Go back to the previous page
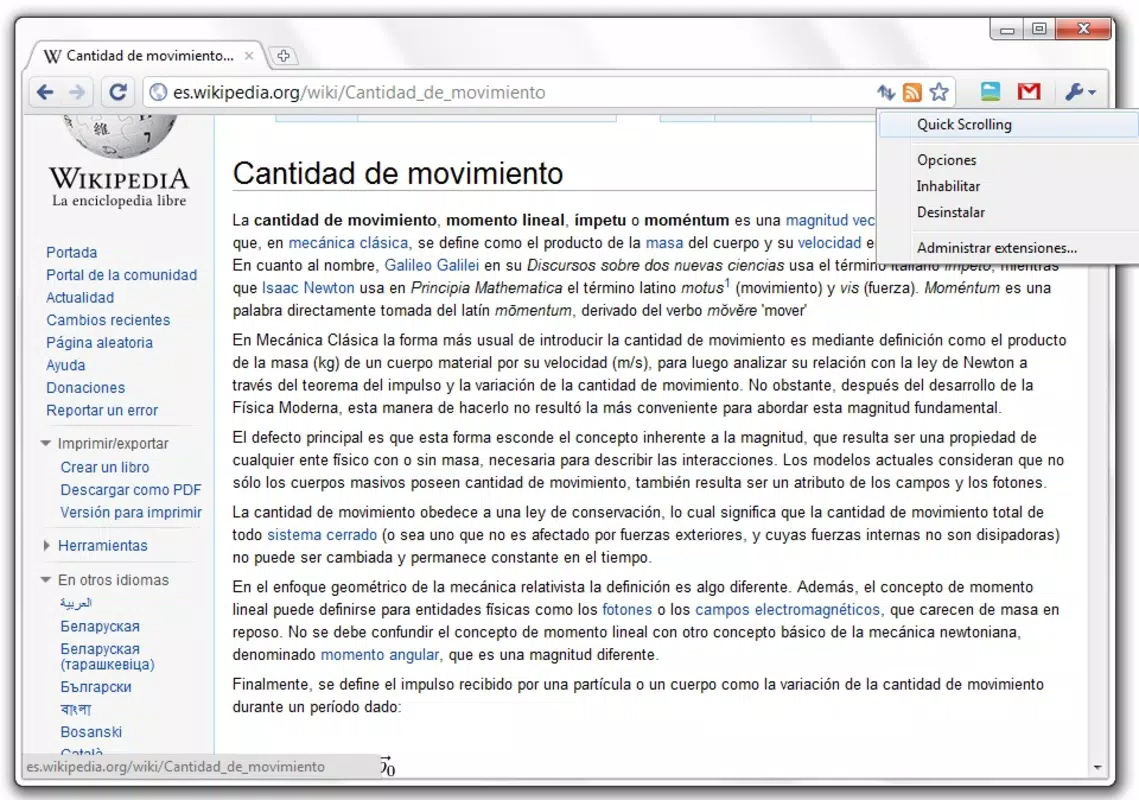Image resolution: width=1139 pixels, height=800 pixels. click(x=45, y=92)
